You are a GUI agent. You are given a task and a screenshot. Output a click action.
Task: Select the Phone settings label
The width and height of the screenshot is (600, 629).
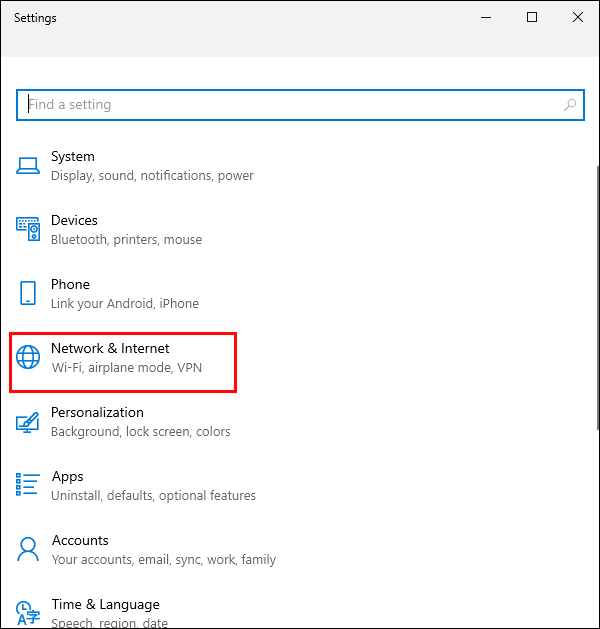point(70,284)
